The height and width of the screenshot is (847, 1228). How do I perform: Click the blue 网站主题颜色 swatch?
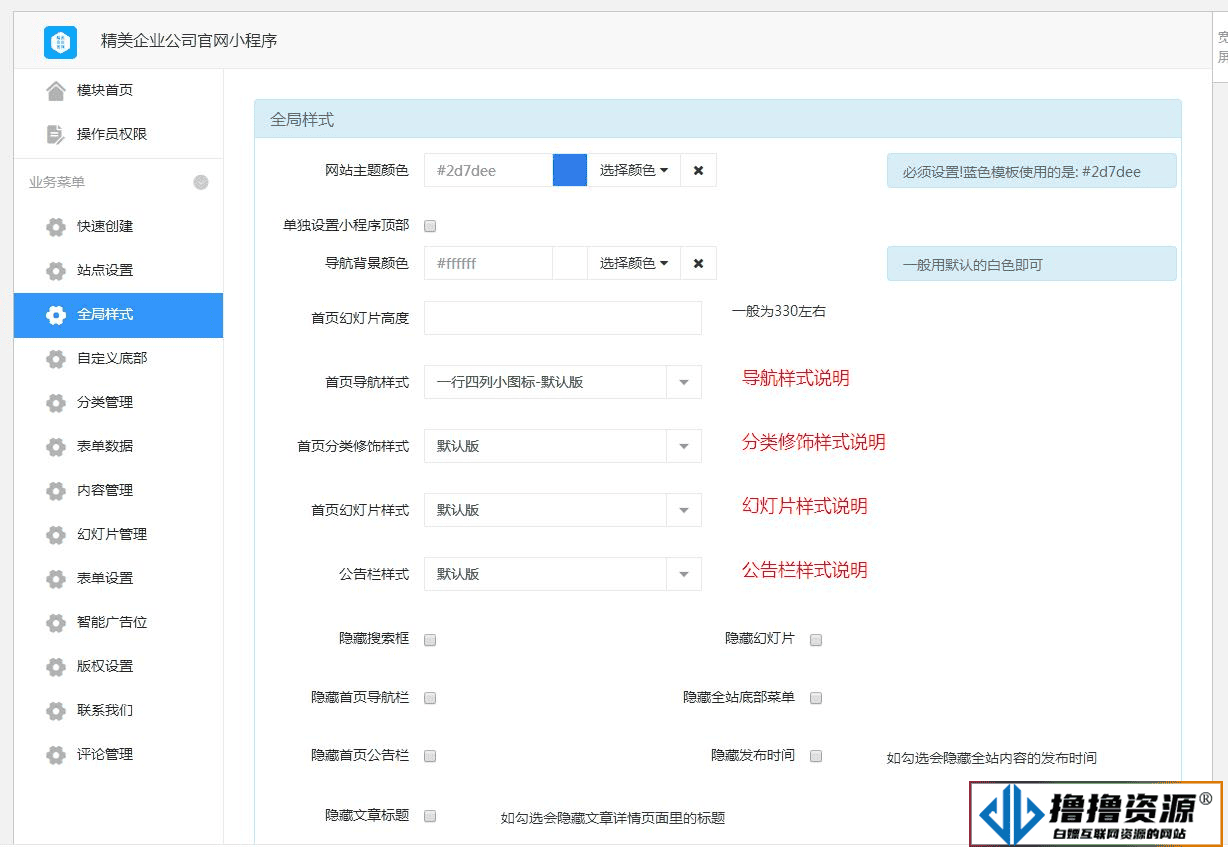pyautogui.click(x=570, y=170)
